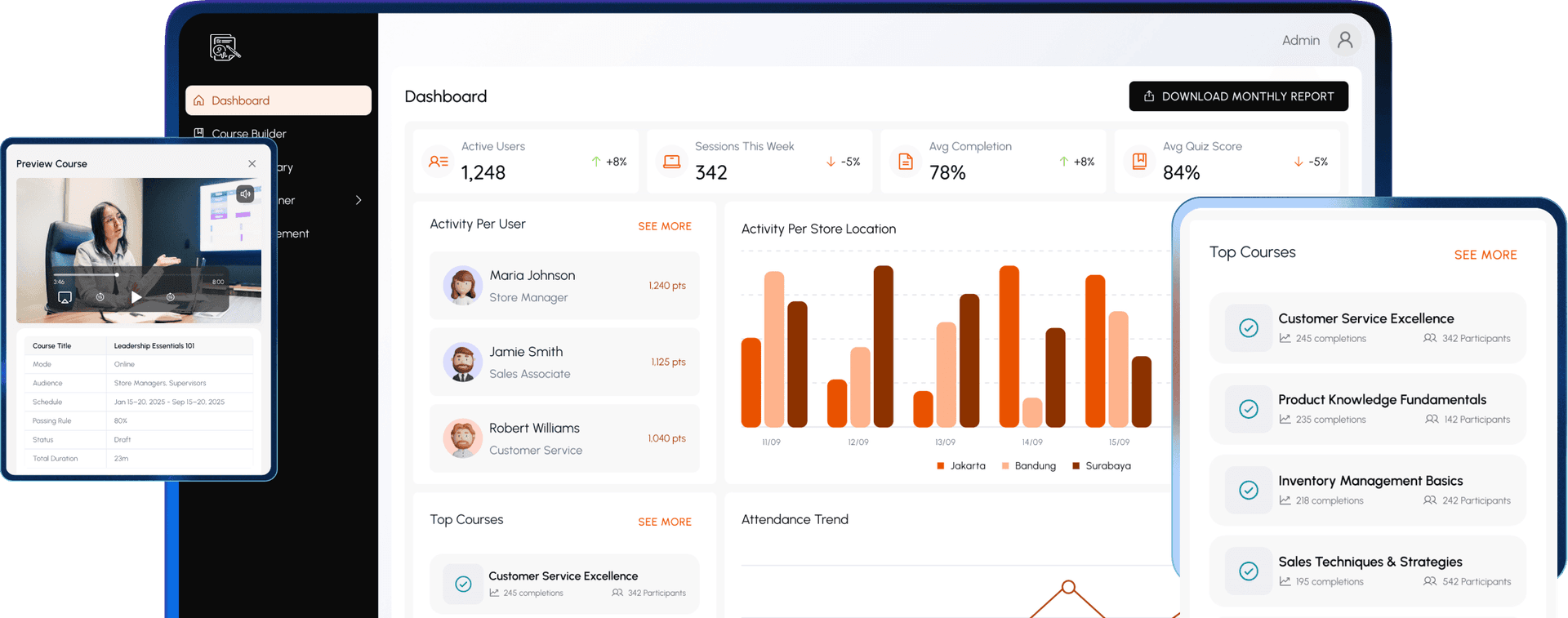Open Inventory Management Basics course card
This screenshot has height=618, width=1568.
(x=1367, y=490)
